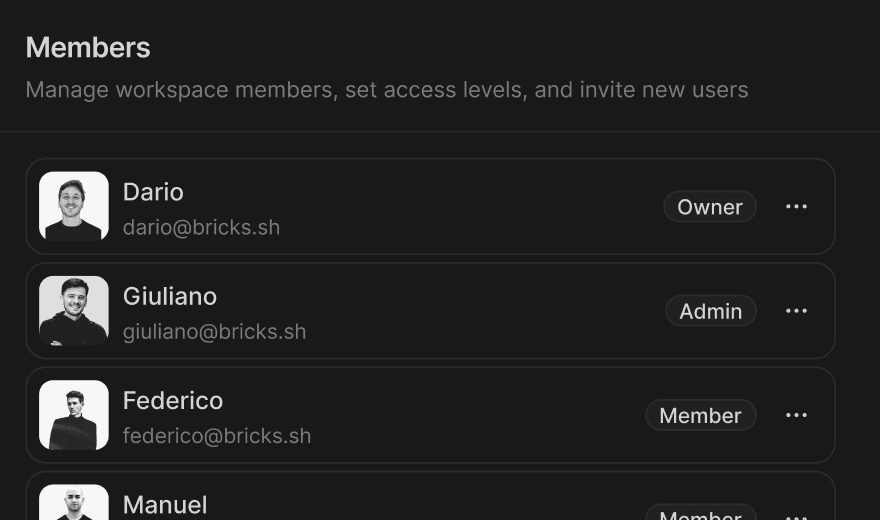Open Giuliano's three-dot actions menu

pos(796,311)
